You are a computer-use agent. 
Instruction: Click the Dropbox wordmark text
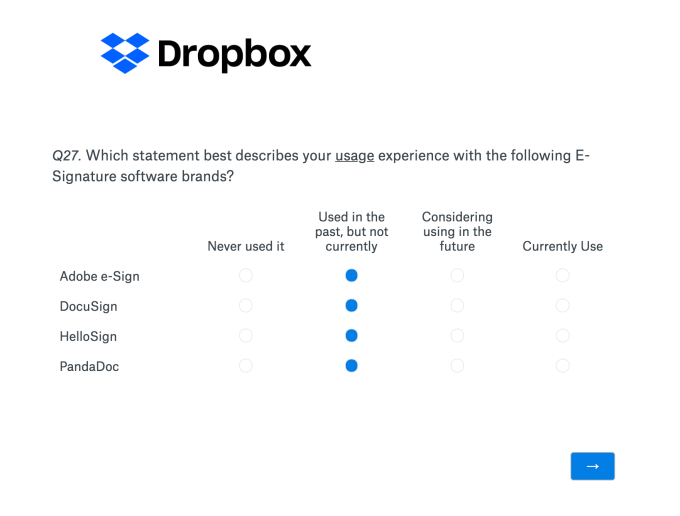coord(234,55)
